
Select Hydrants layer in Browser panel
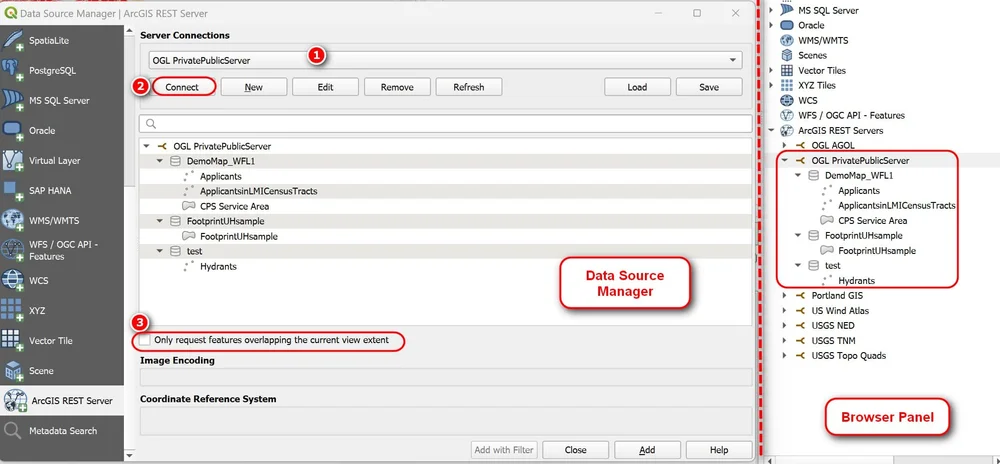pyautogui.click(x=857, y=280)
